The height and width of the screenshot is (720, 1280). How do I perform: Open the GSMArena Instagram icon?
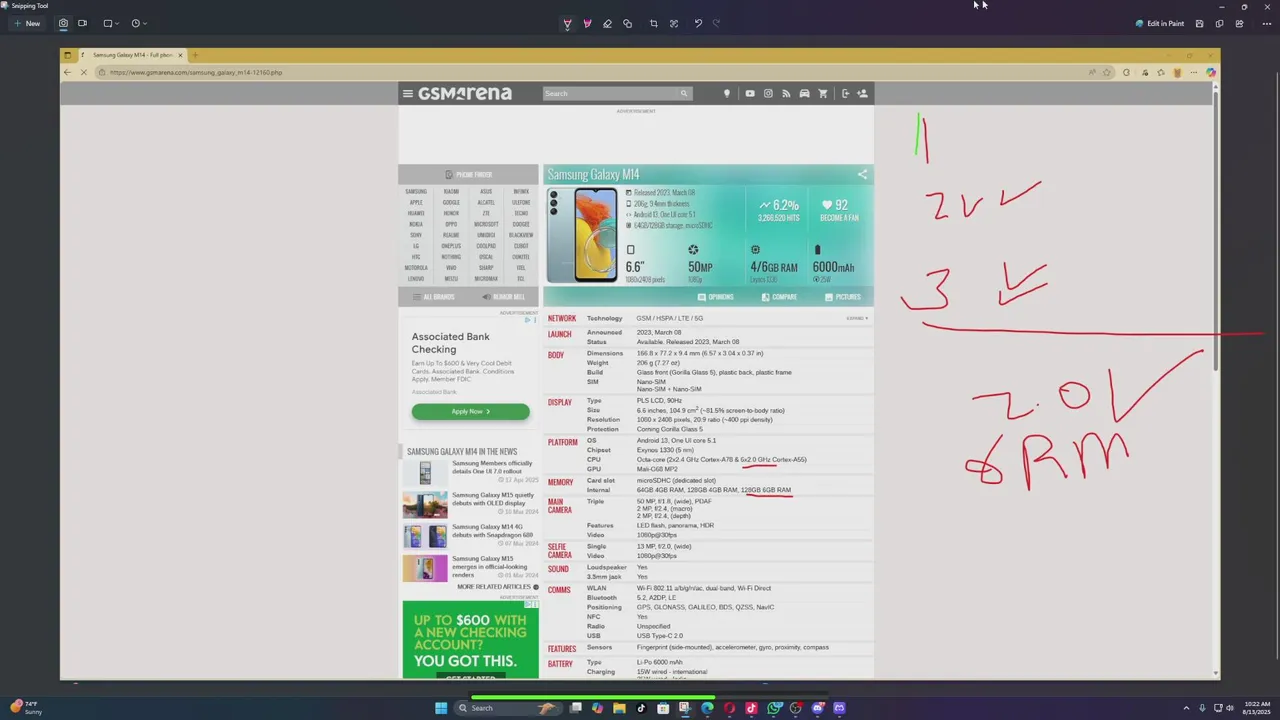pyautogui.click(x=768, y=93)
